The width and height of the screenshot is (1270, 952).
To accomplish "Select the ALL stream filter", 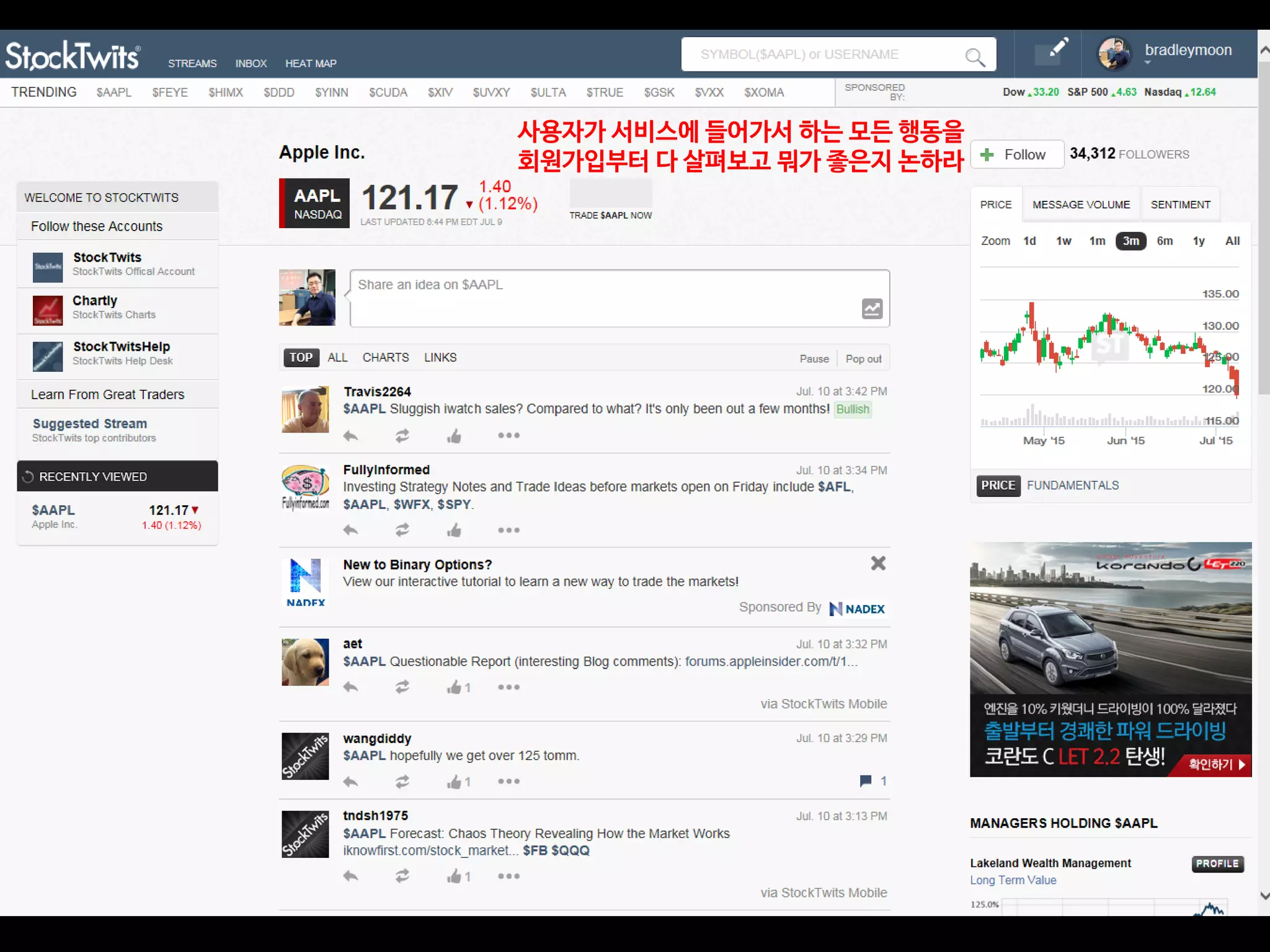I will pos(337,358).
